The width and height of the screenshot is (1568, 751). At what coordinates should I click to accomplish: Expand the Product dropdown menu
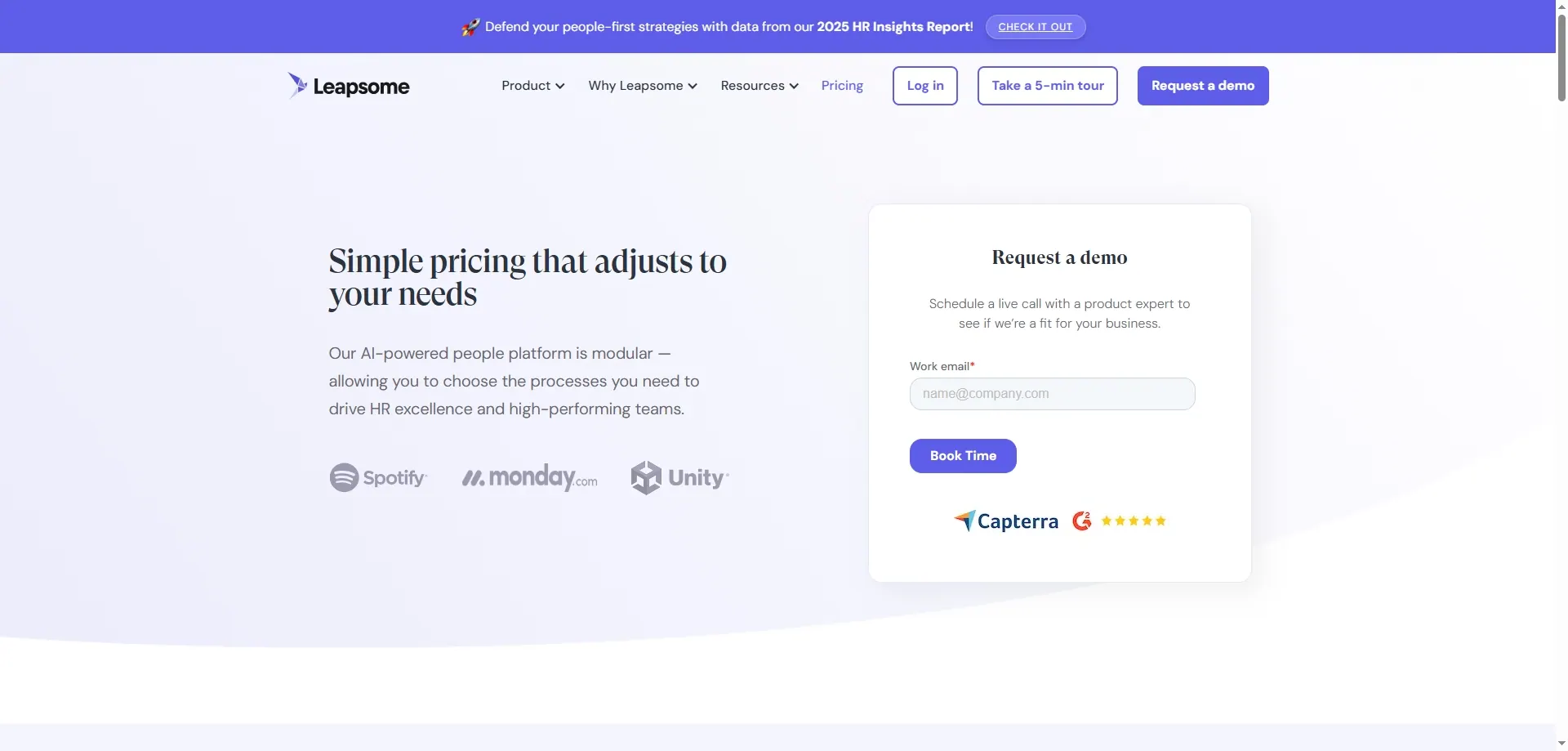(532, 86)
